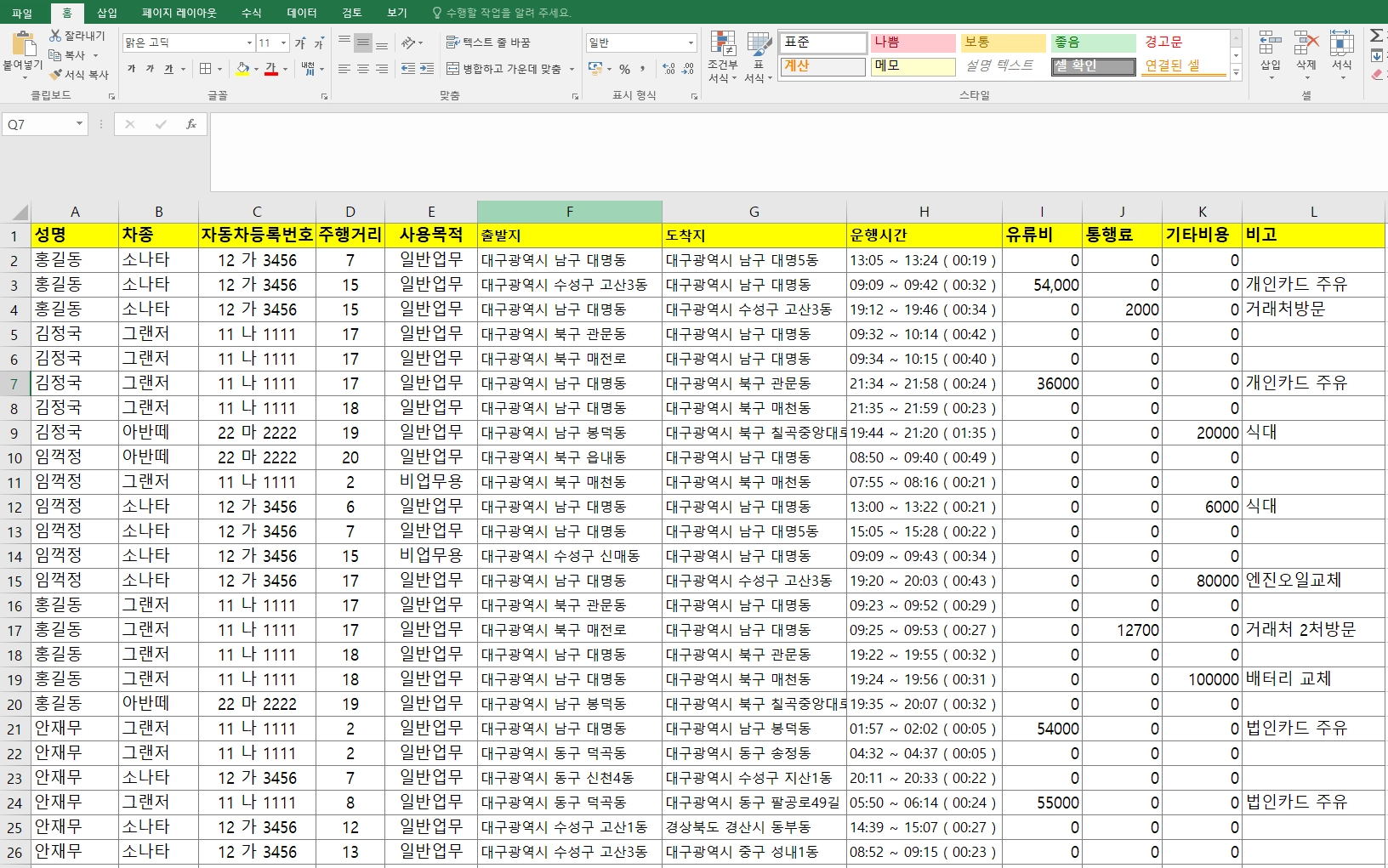Click the increase indent icon
Image resolution: width=1388 pixels, height=868 pixels.
pyautogui.click(x=427, y=69)
